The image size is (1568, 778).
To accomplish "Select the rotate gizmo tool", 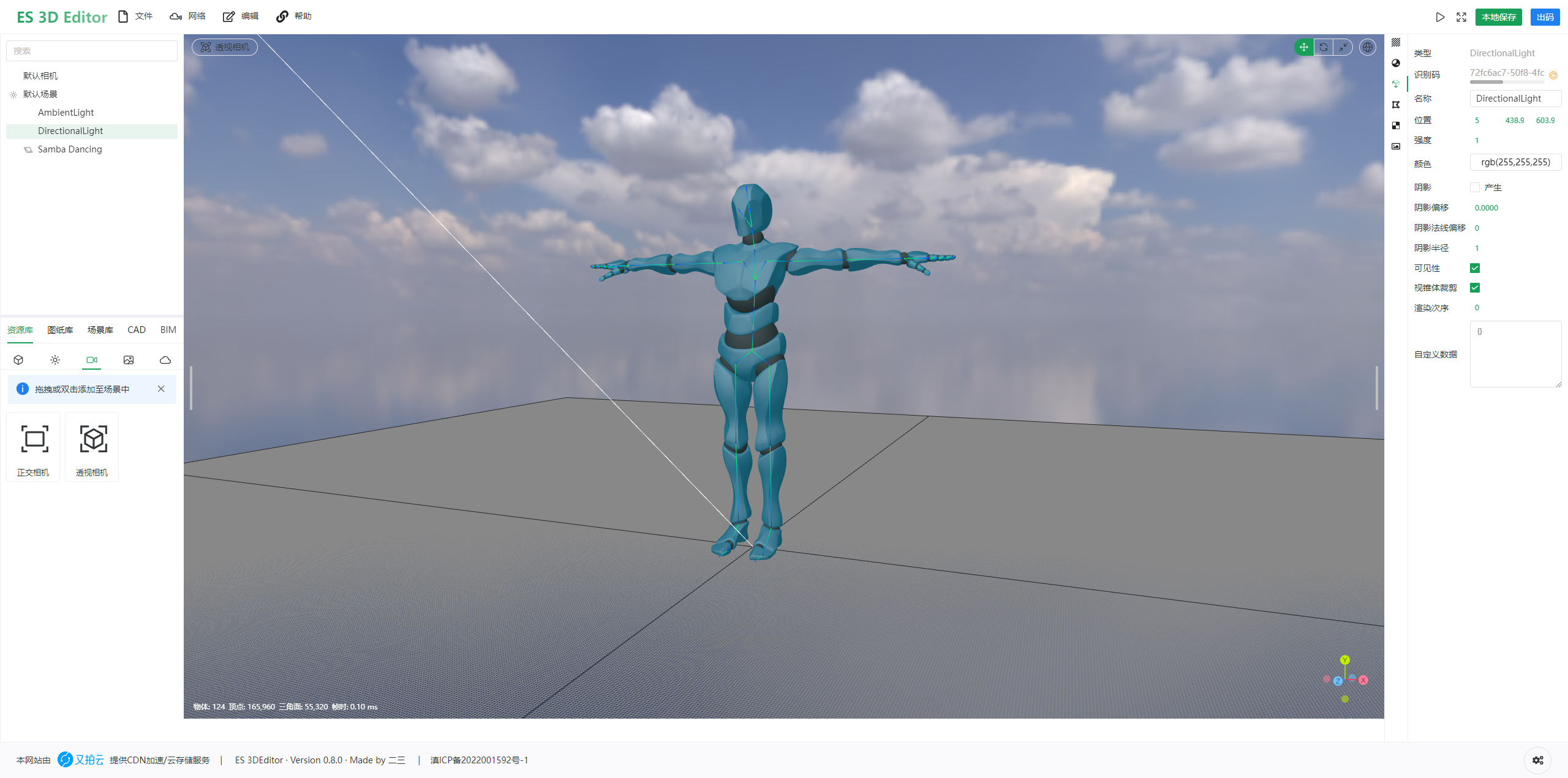I will [1324, 47].
